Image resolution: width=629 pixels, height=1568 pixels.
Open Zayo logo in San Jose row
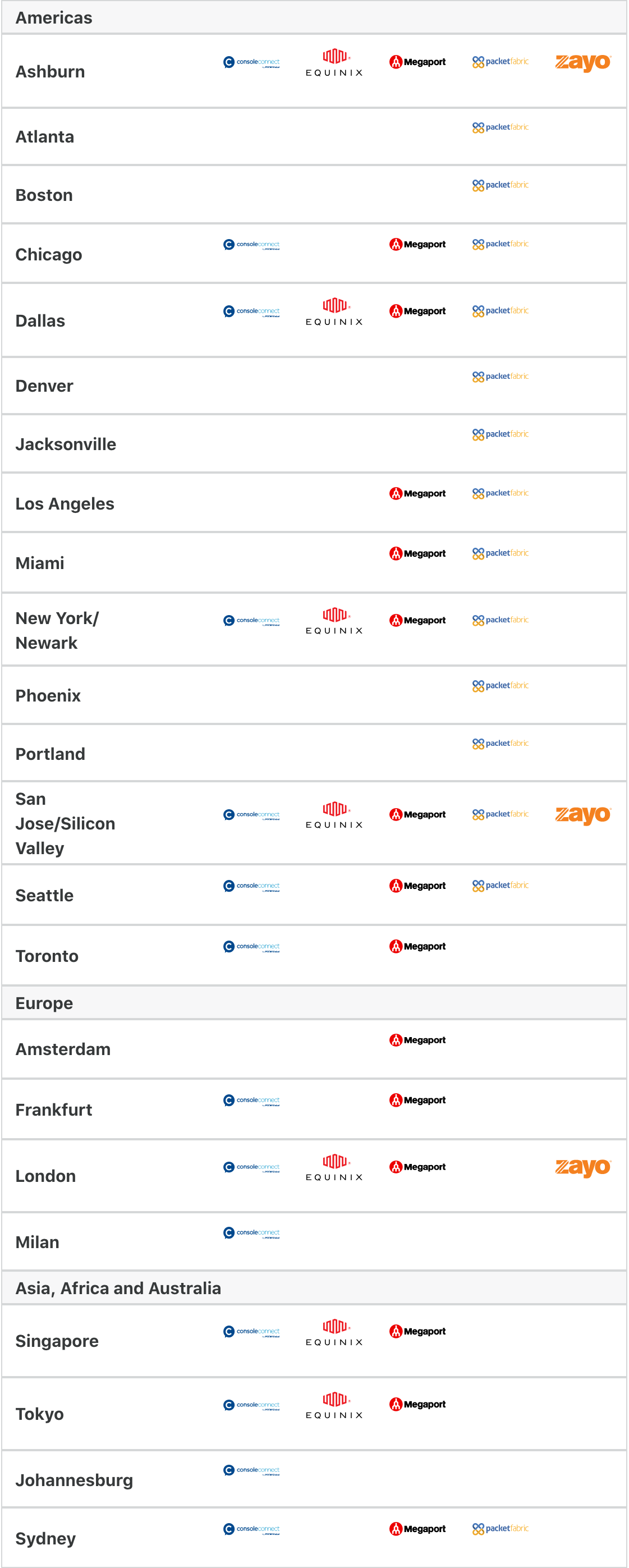click(582, 814)
